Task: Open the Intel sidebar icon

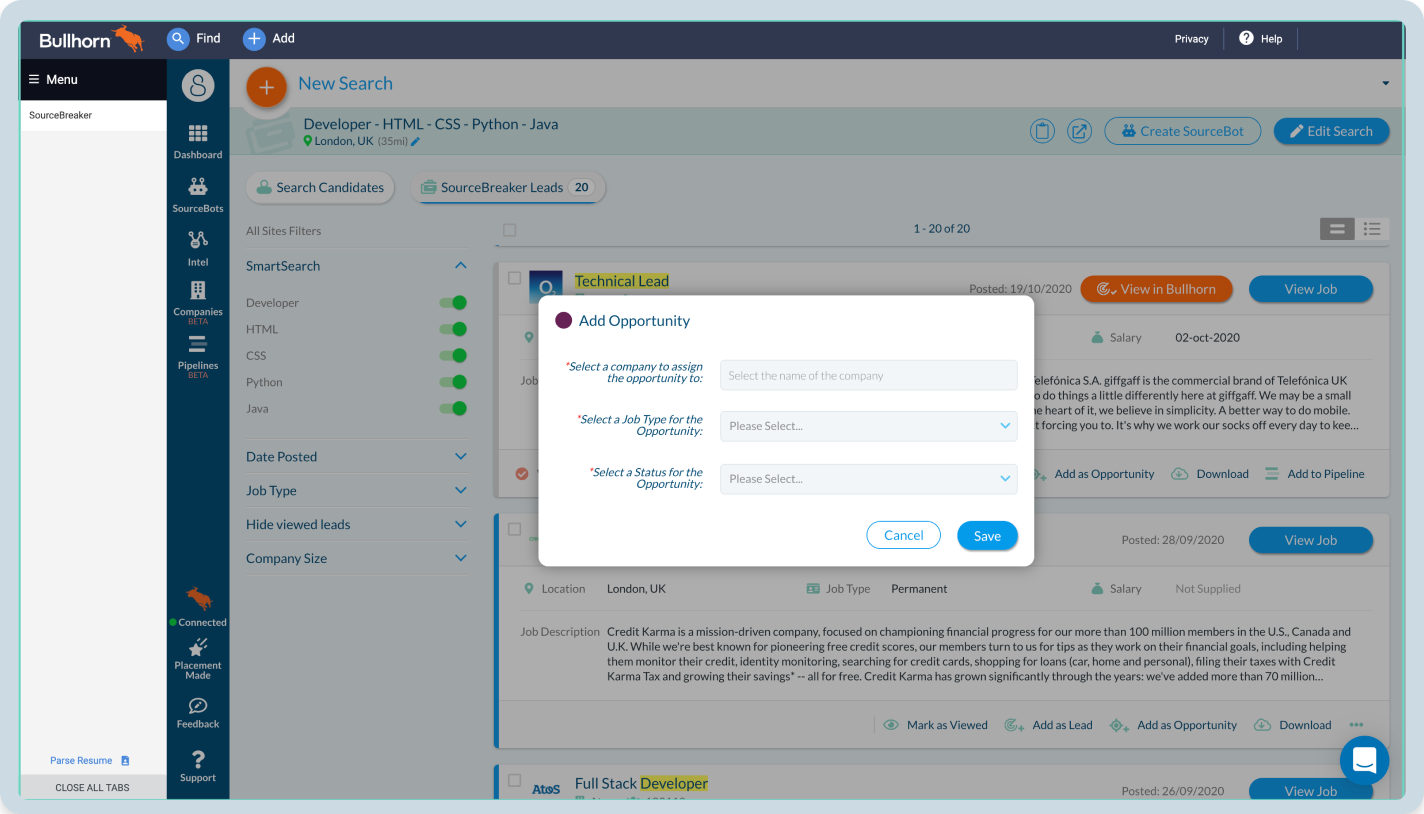Action: click(198, 240)
